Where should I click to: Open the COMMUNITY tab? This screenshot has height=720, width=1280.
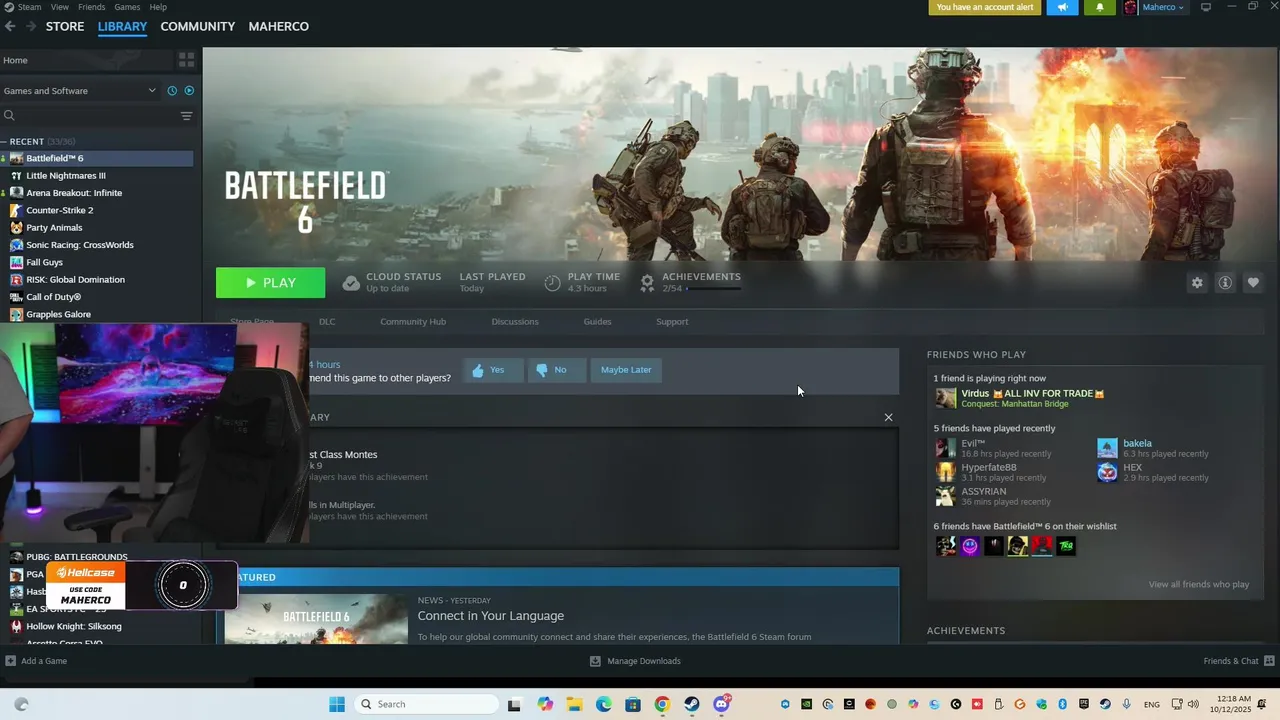click(198, 27)
